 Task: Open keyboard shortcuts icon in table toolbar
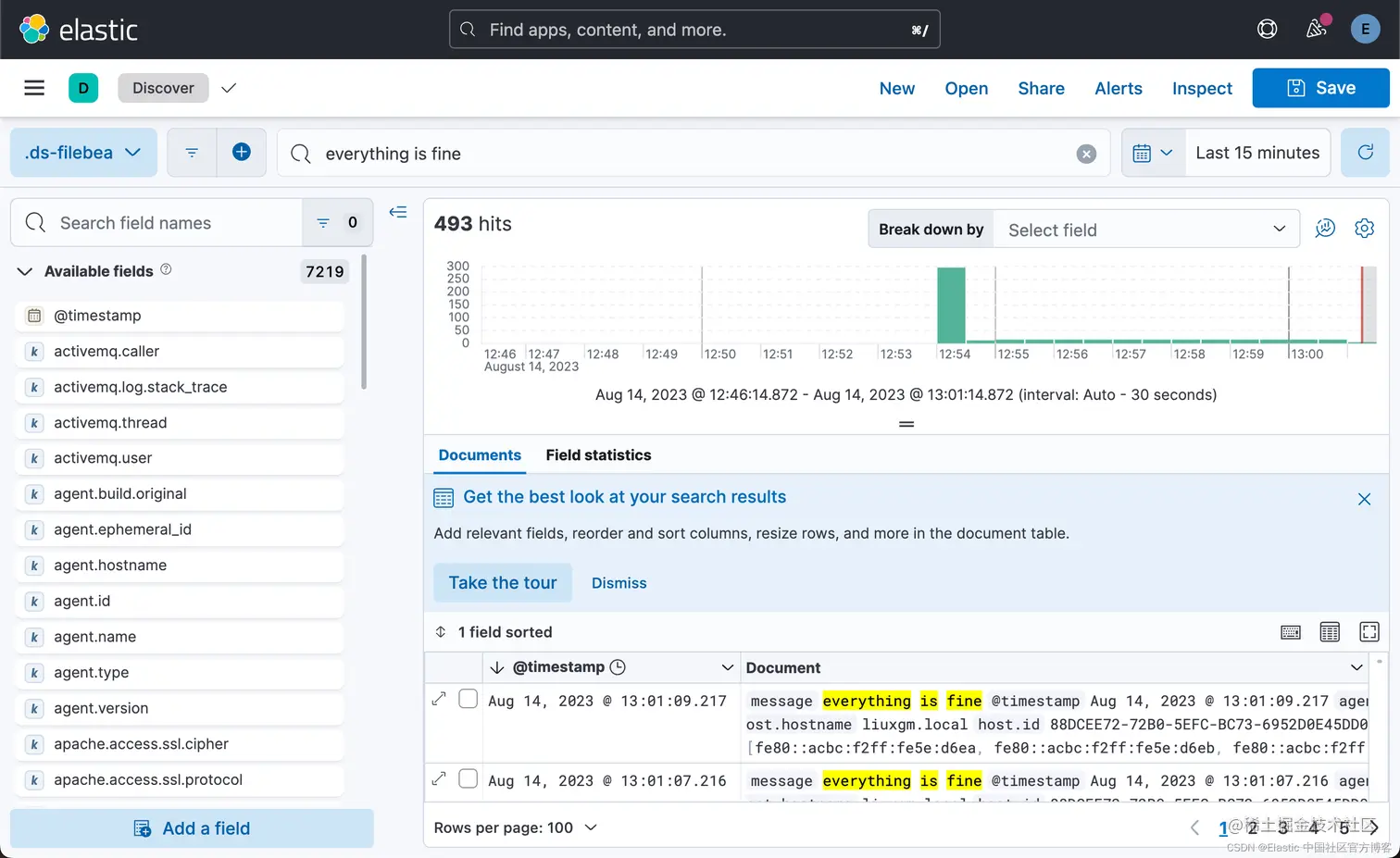click(x=1291, y=632)
